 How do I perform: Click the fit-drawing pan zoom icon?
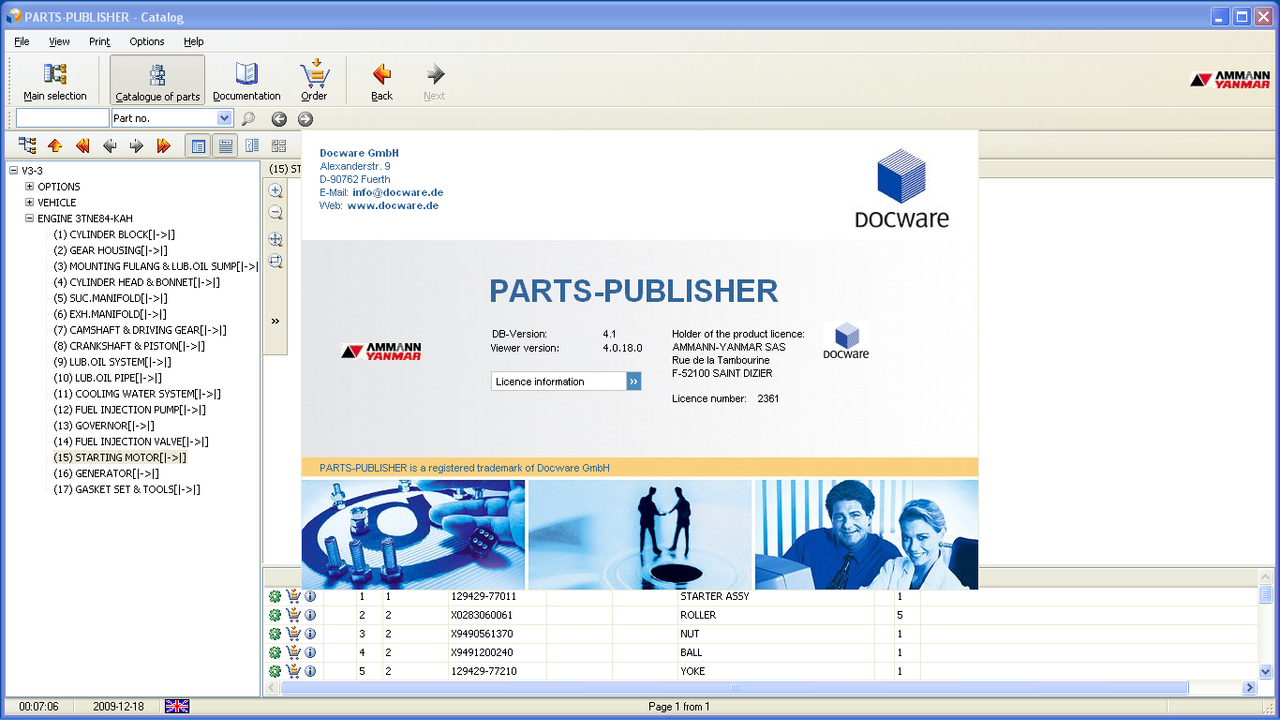275,240
